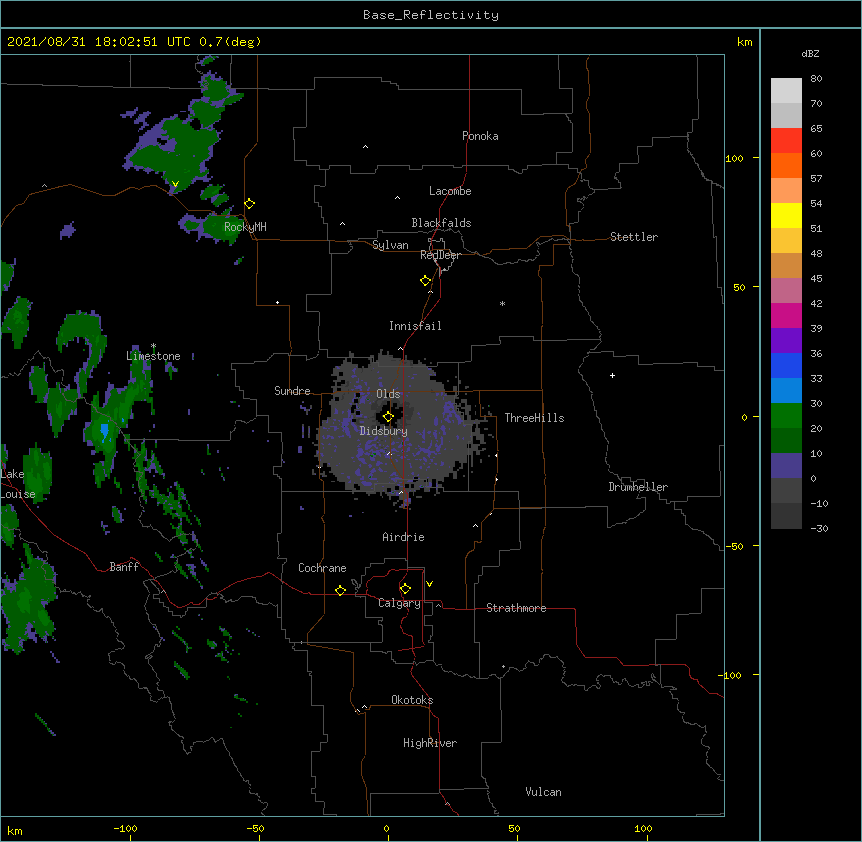The image size is (862, 842).
Task: Select the Stettler label
Action: click(634, 237)
